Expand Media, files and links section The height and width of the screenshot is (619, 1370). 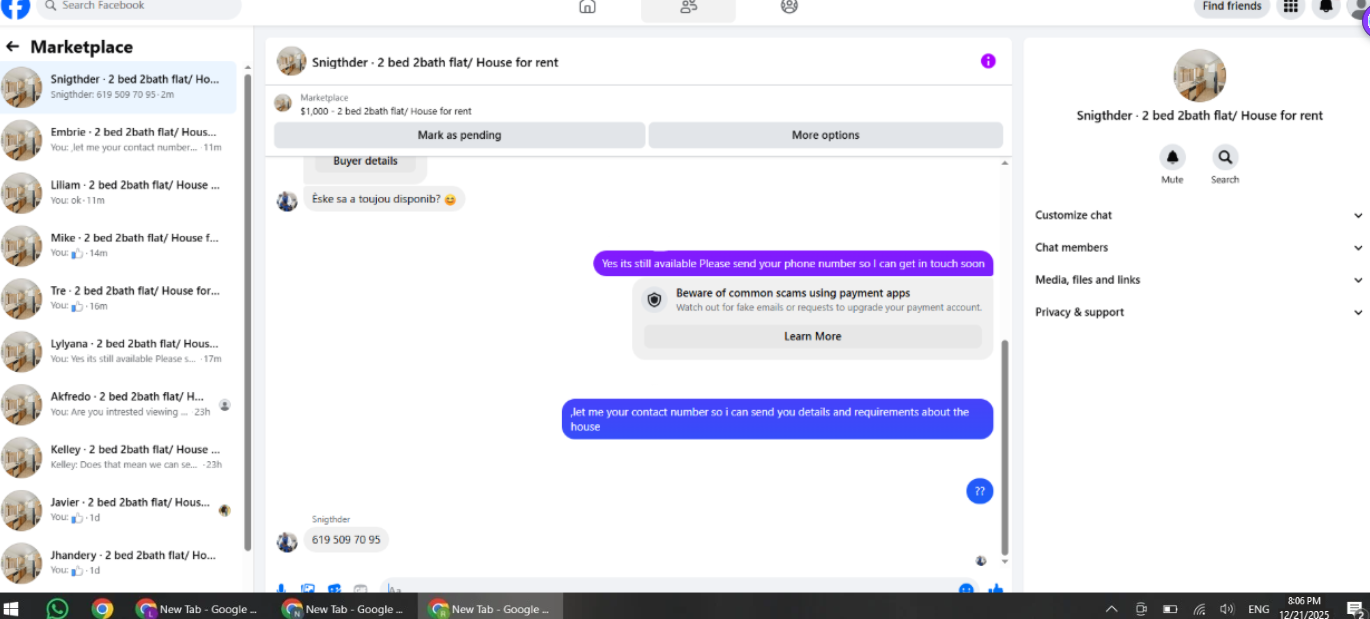pyautogui.click(x=1198, y=280)
